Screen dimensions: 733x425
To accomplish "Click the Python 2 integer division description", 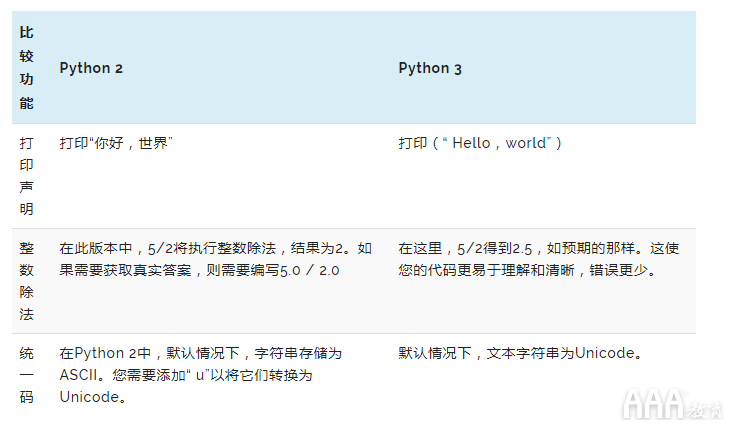I will pos(215,259).
